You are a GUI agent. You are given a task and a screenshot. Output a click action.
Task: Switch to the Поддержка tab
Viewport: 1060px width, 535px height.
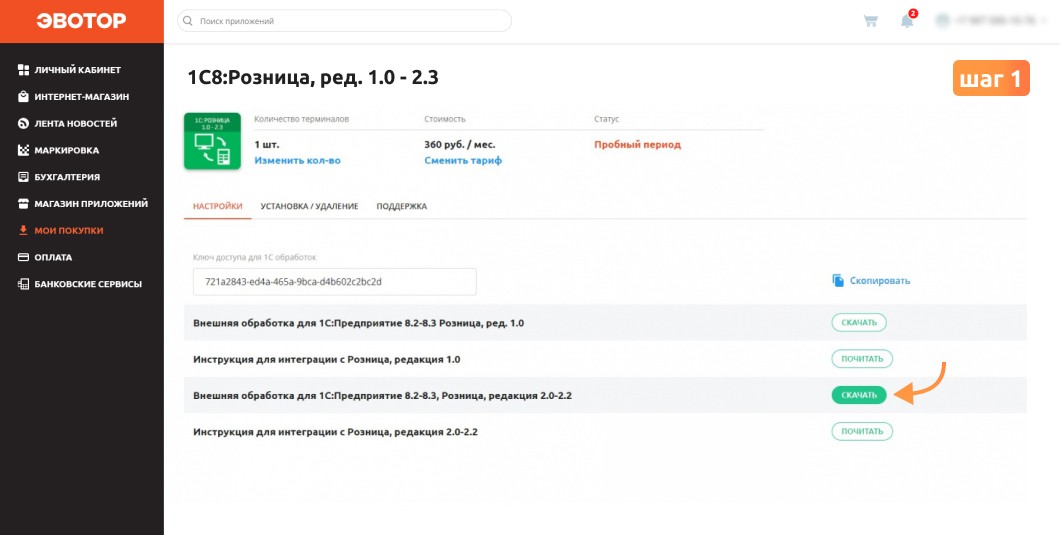(402, 206)
